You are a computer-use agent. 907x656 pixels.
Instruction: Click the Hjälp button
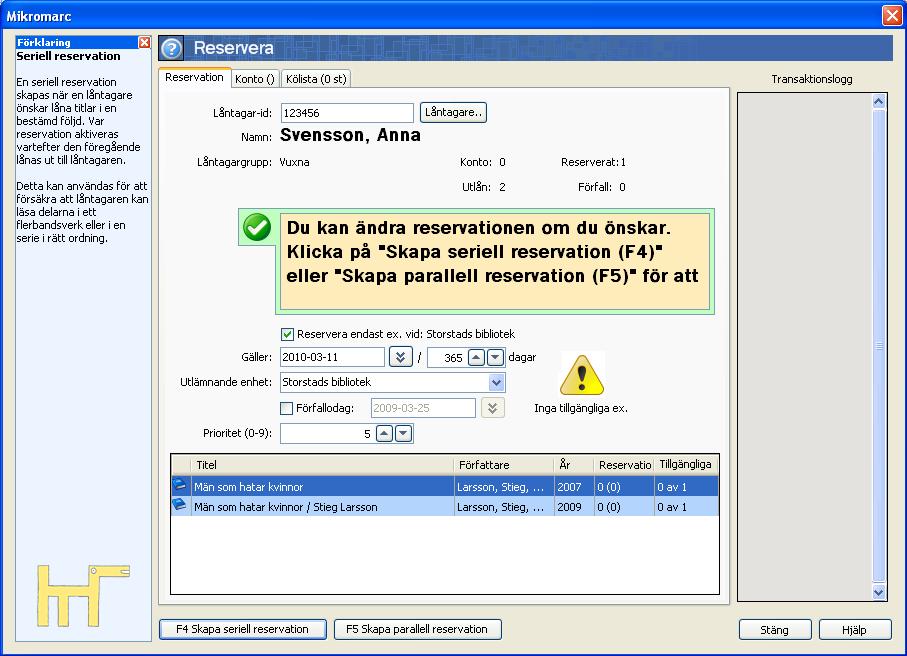(x=854, y=630)
